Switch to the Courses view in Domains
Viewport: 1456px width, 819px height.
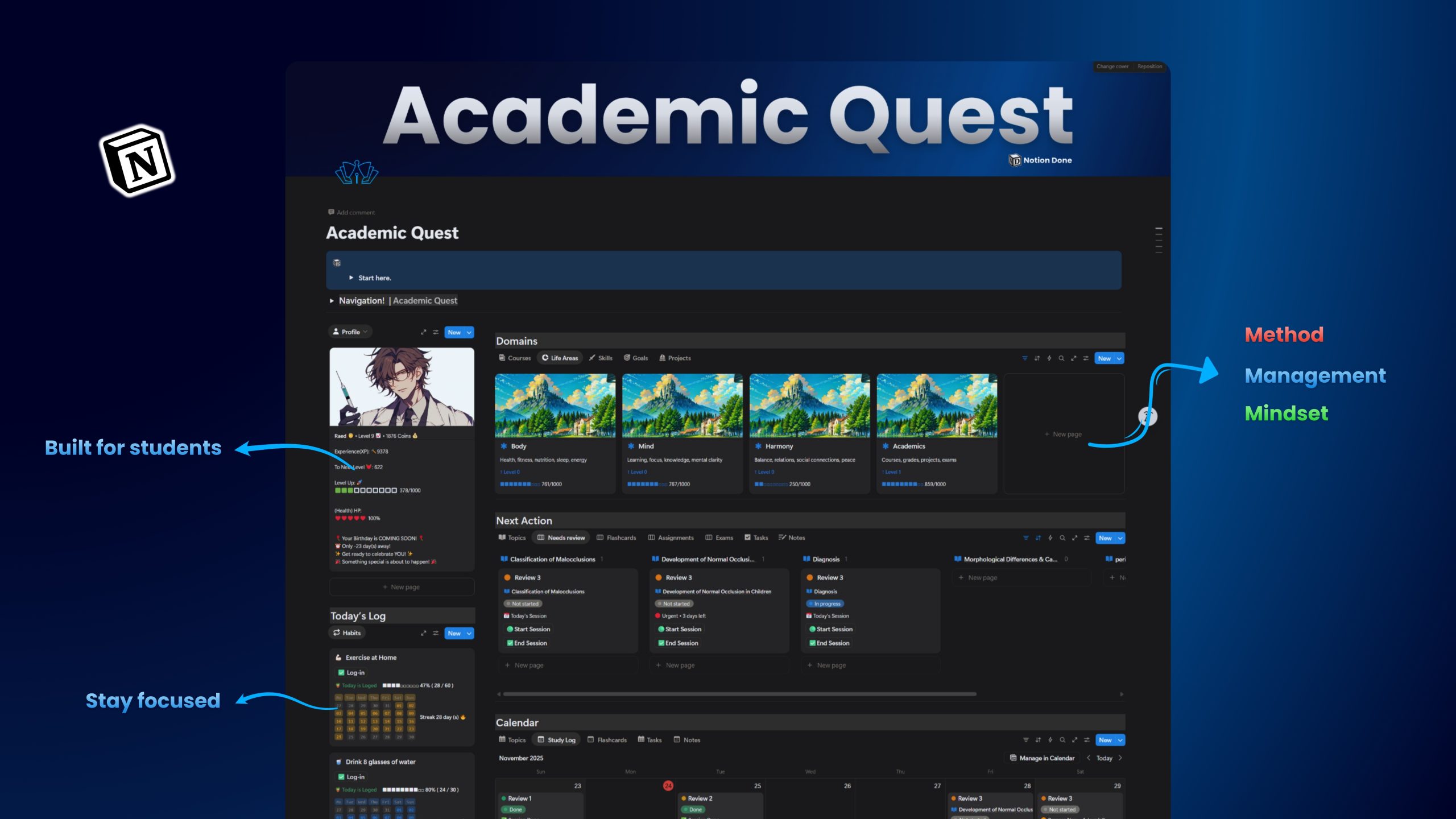(515, 358)
